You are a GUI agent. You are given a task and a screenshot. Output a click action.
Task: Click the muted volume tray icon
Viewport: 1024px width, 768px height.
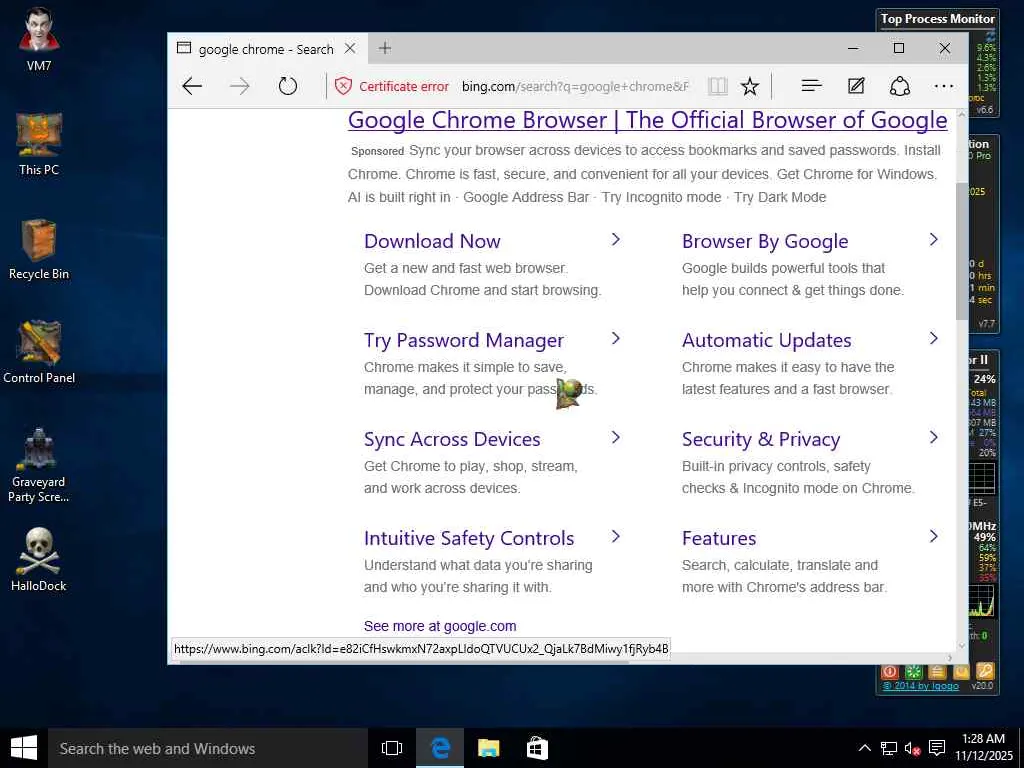point(912,748)
